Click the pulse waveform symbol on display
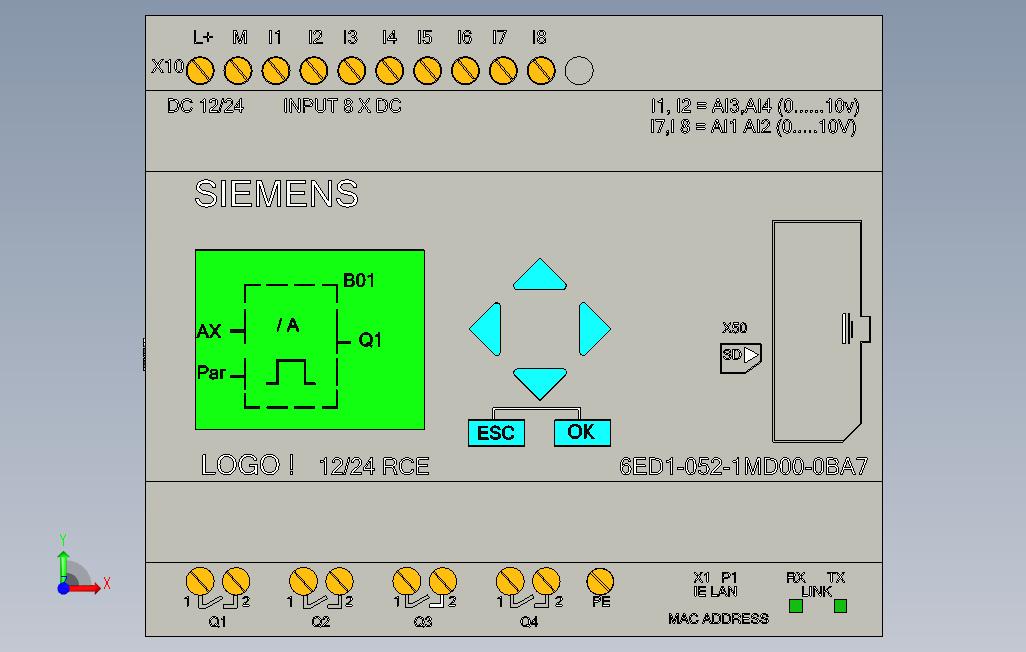This screenshot has height=652, width=1026. (291, 372)
